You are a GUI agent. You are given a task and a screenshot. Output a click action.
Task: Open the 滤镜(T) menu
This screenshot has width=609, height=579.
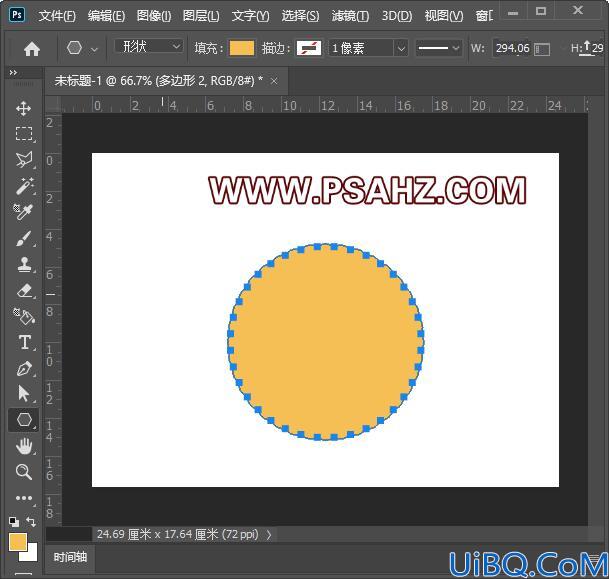tap(350, 16)
